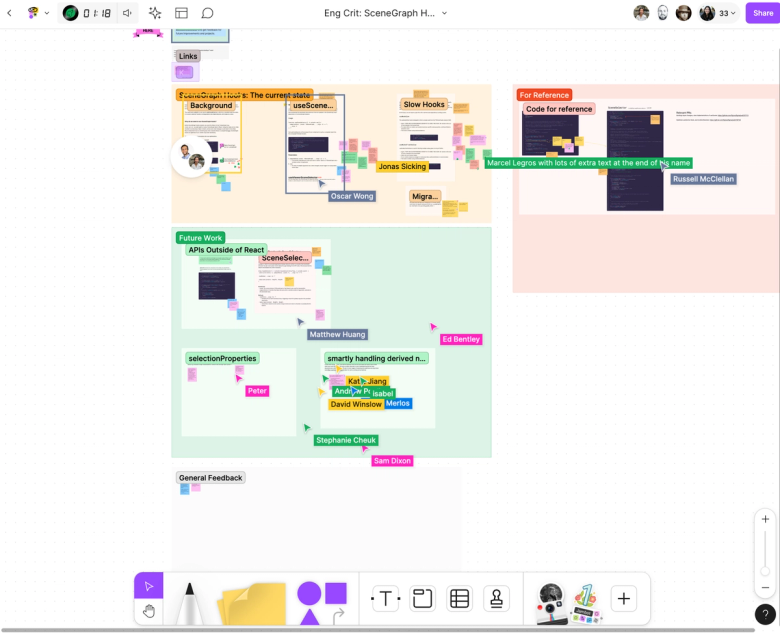
Task: Select the useScene... section label
Action: click(x=313, y=106)
